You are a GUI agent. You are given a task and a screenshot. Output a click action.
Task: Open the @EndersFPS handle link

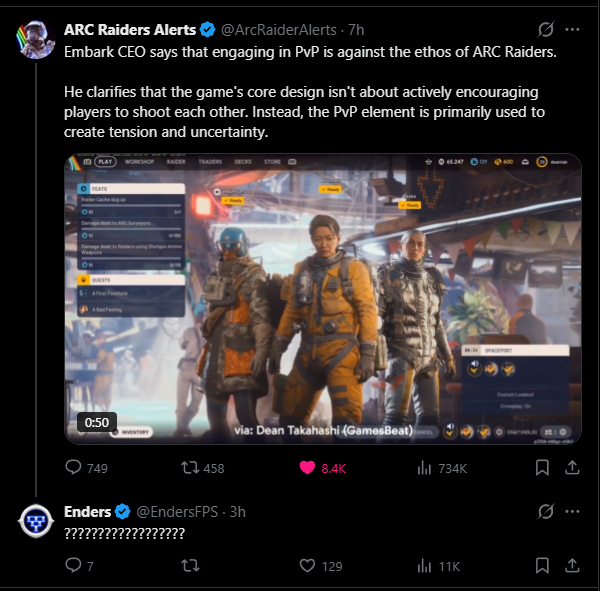177,512
